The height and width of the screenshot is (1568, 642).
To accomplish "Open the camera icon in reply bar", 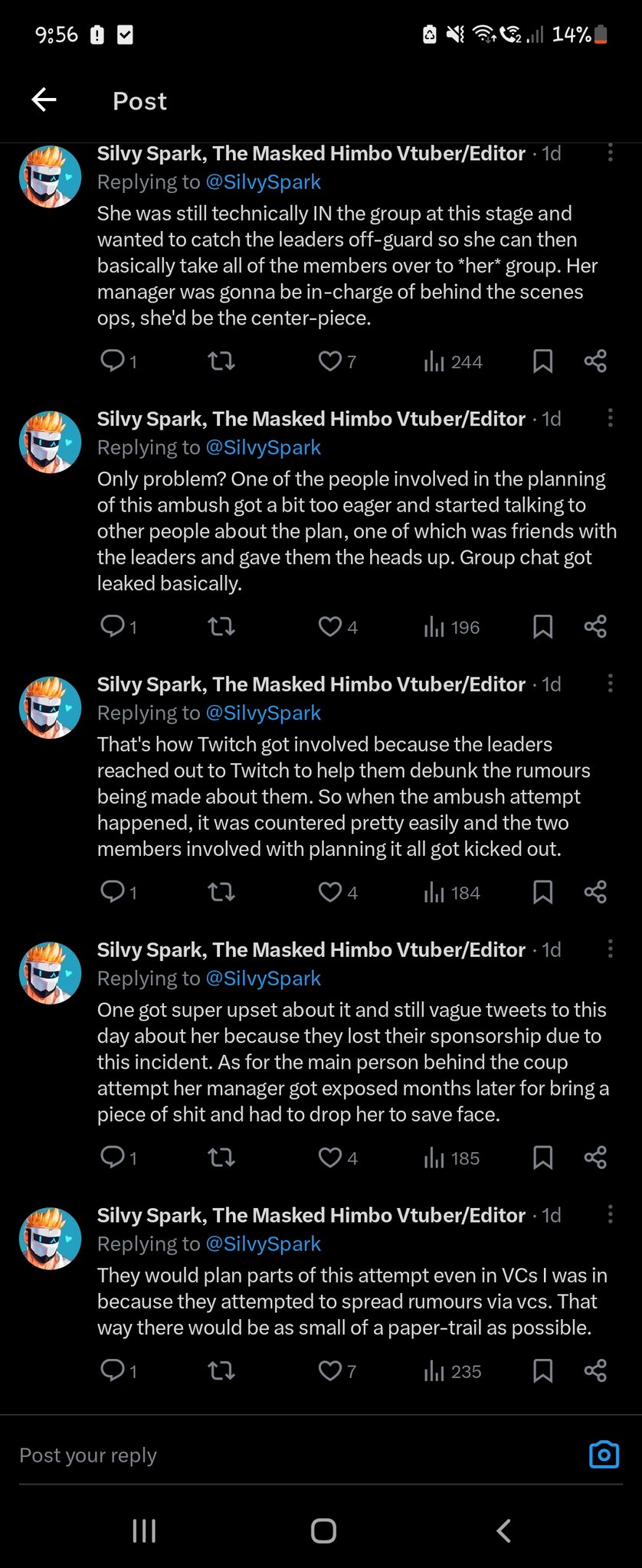I will click(x=604, y=1455).
